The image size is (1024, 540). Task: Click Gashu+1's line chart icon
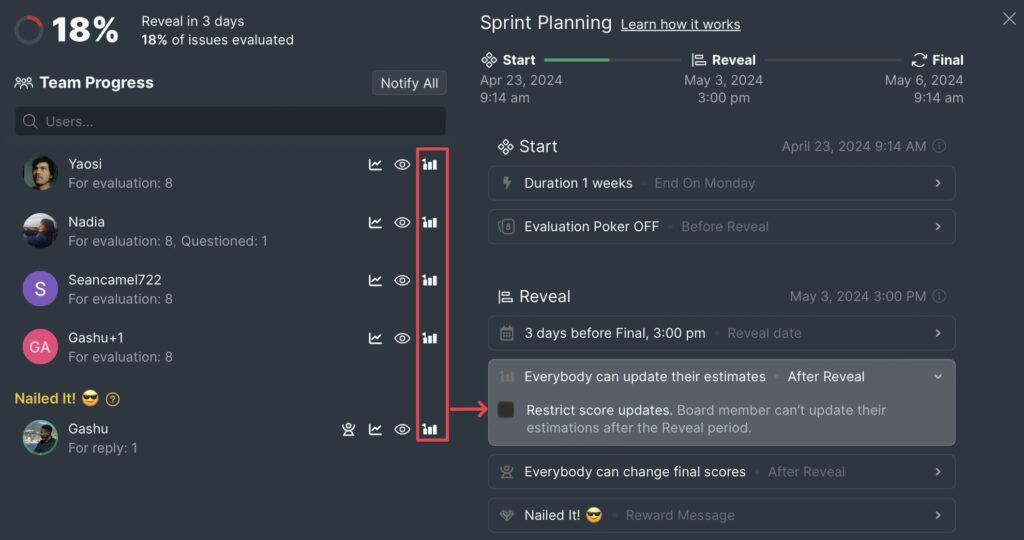click(376, 339)
